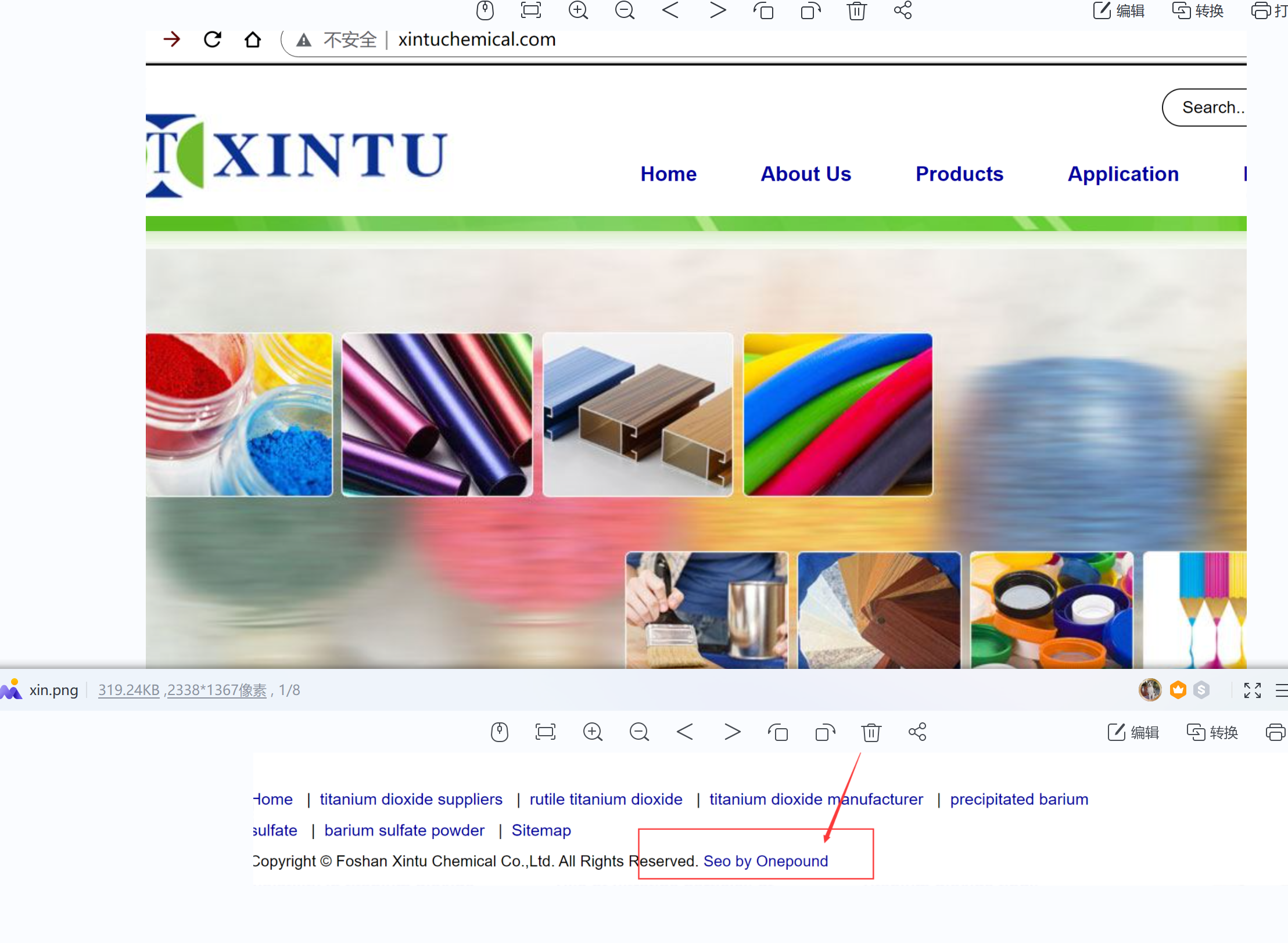Delete the image using the lower toolbar trash icon
This screenshot has height=943, width=1288.
(871, 732)
